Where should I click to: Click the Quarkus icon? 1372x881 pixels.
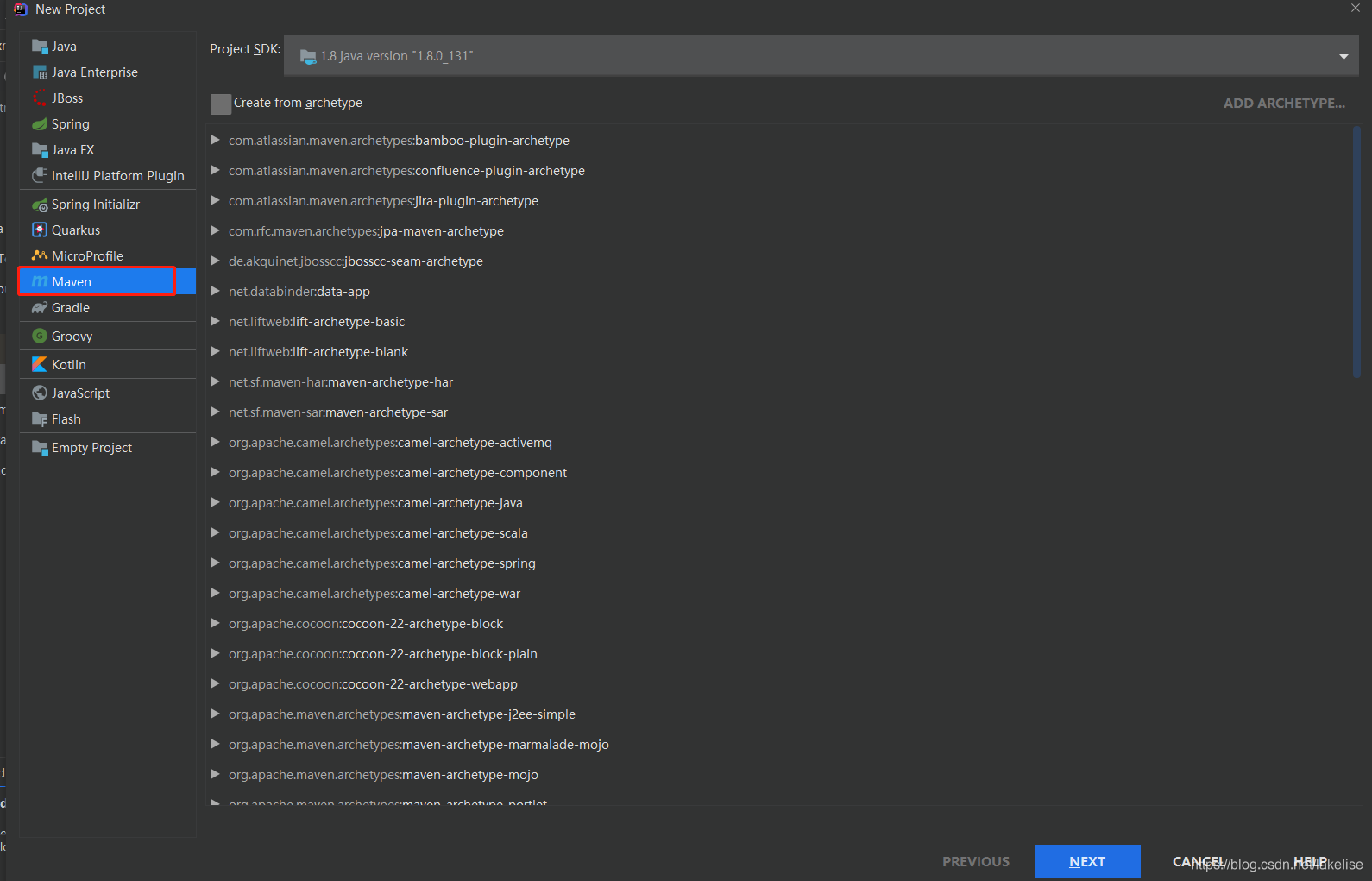[40, 230]
